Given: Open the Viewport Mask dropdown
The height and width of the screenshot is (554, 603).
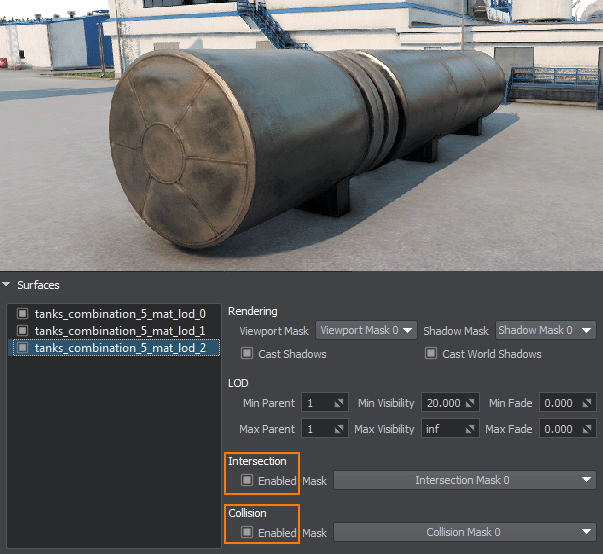Looking at the screenshot, I should pyautogui.click(x=367, y=330).
